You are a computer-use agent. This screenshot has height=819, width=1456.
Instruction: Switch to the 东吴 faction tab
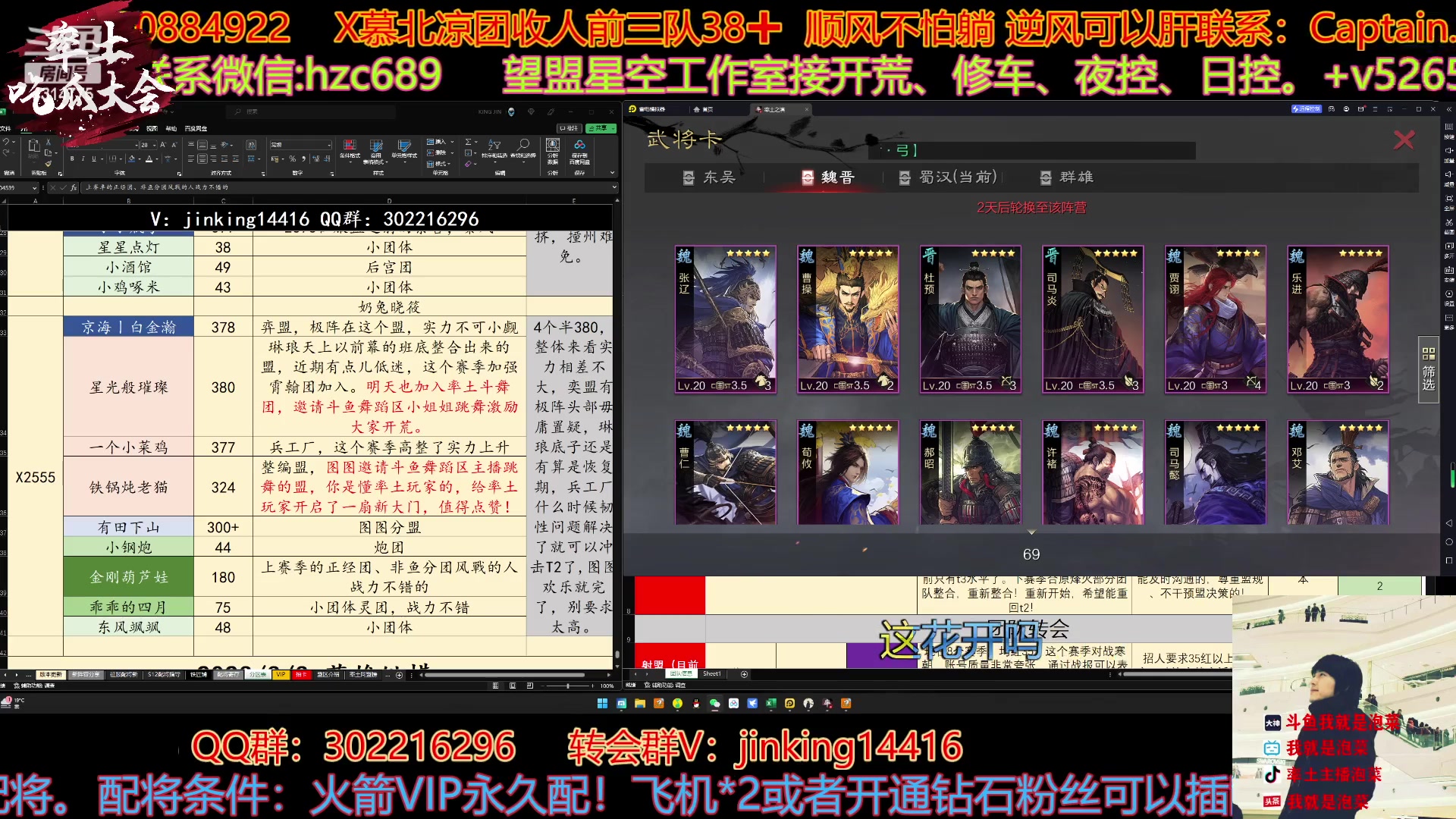pyautogui.click(x=710, y=177)
